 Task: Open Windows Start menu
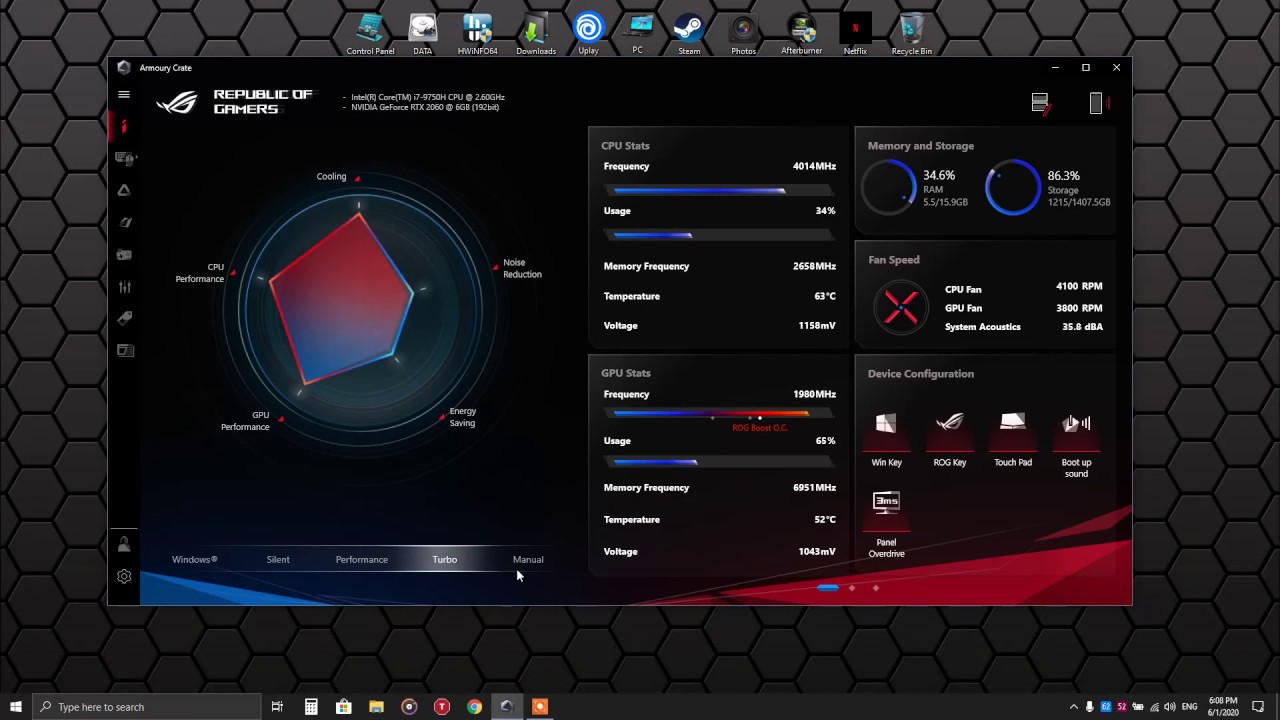(16, 707)
